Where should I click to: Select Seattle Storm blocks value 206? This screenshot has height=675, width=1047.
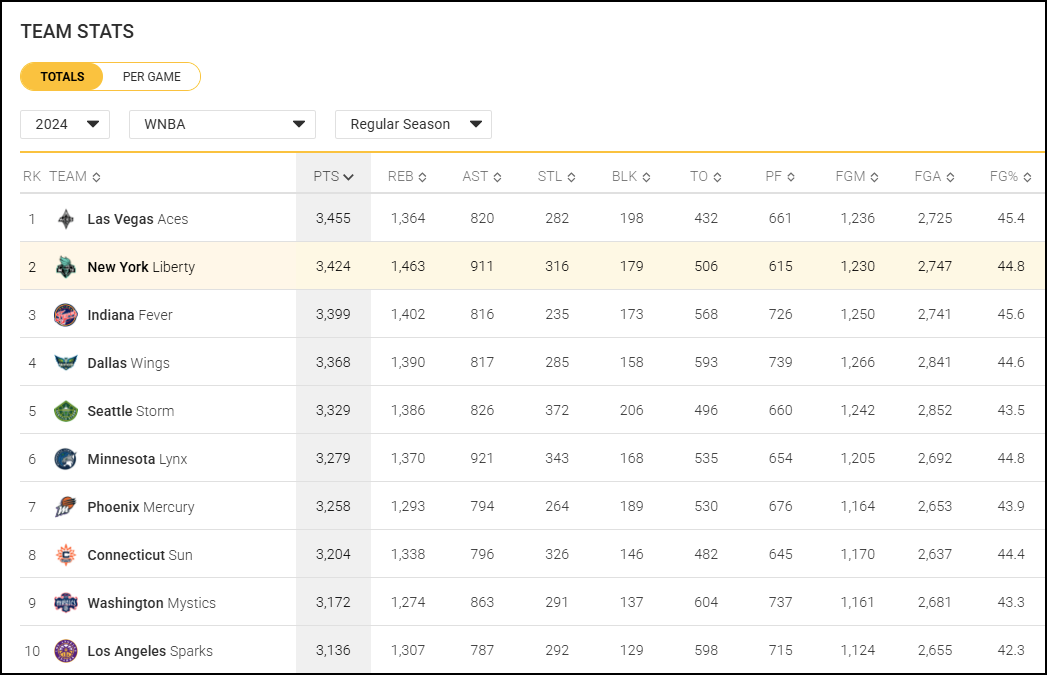(632, 410)
